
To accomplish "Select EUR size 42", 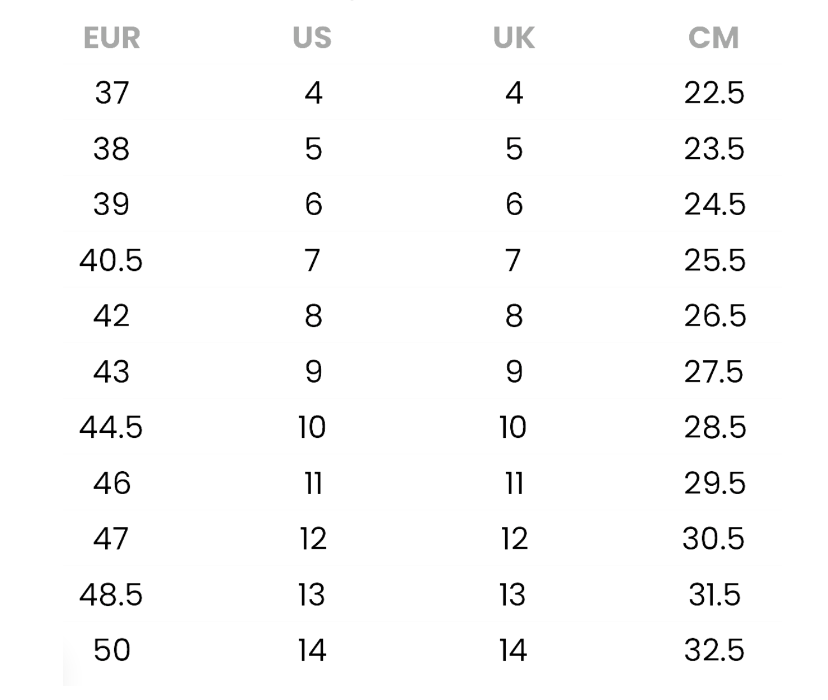I will click(111, 316).
